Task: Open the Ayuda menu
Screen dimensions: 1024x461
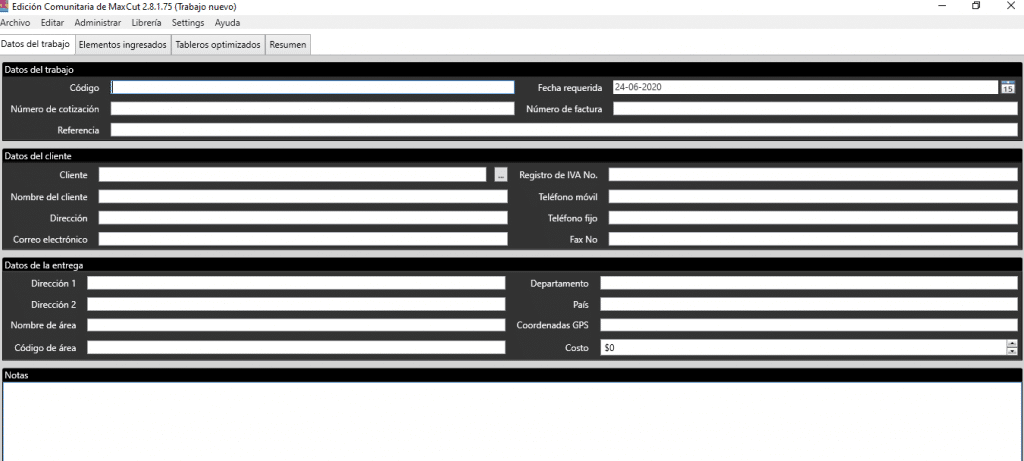Action: pos(227,23)
